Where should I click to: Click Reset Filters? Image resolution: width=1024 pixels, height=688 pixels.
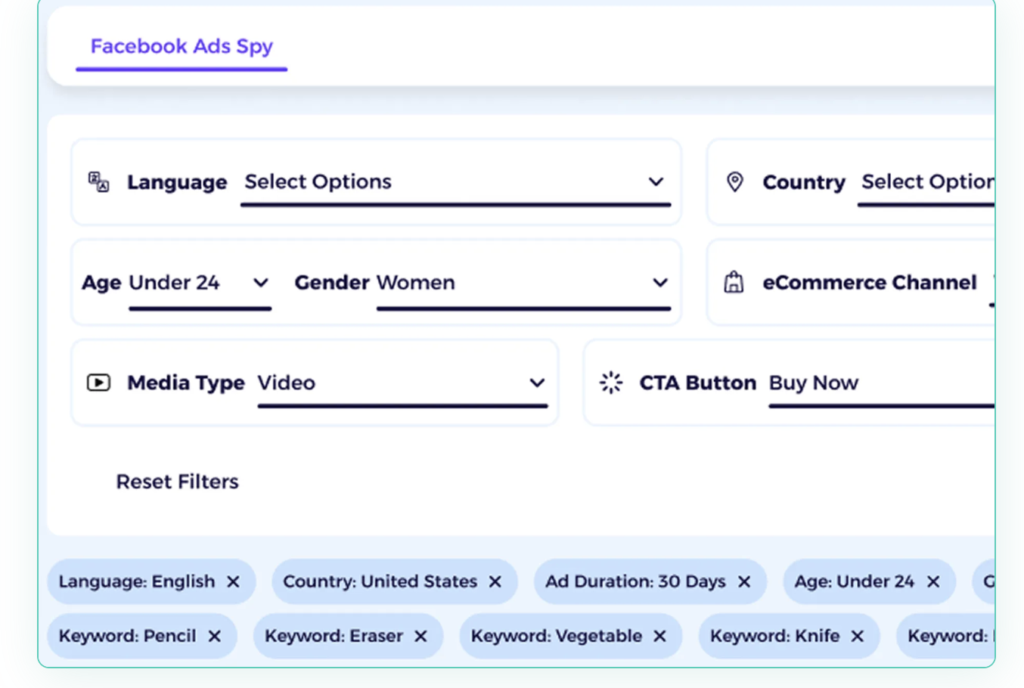coord(177,481)
